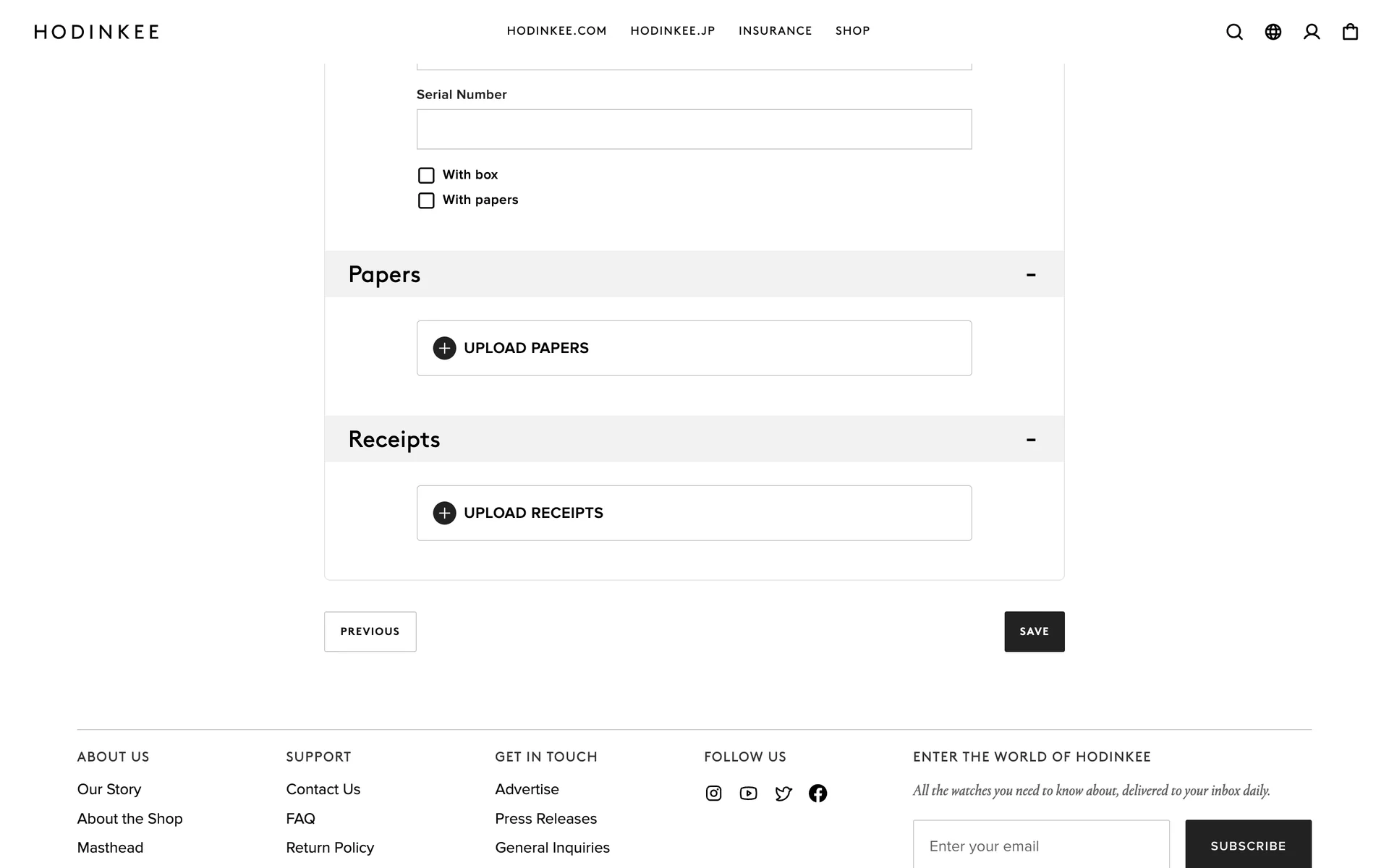The width and height of the screenshot is (1389, 868).
Task: Open the INSURANCE nav item
Action: coord(775,31)
